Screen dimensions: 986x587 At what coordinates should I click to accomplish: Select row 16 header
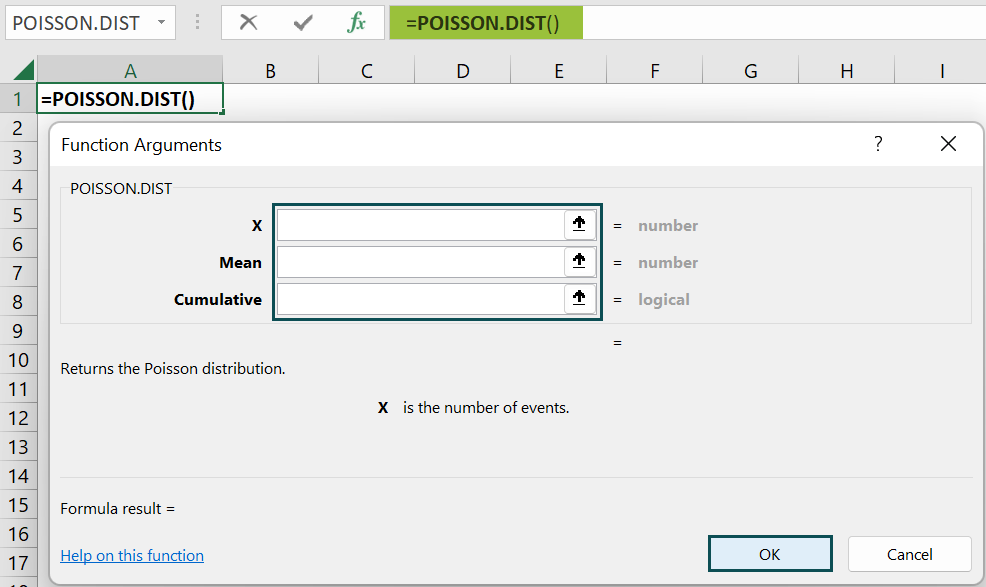coord(18,534)
